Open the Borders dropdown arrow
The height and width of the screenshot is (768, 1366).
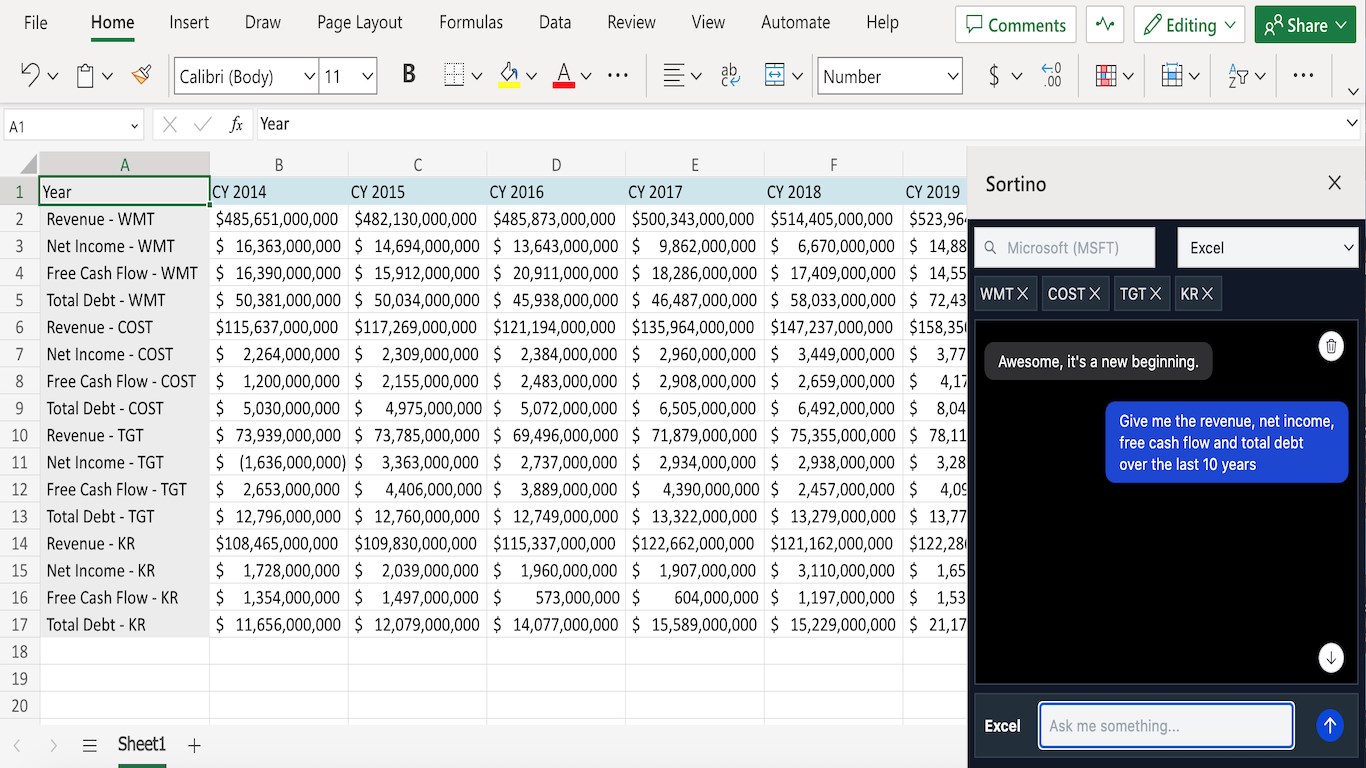pos(477,76)
